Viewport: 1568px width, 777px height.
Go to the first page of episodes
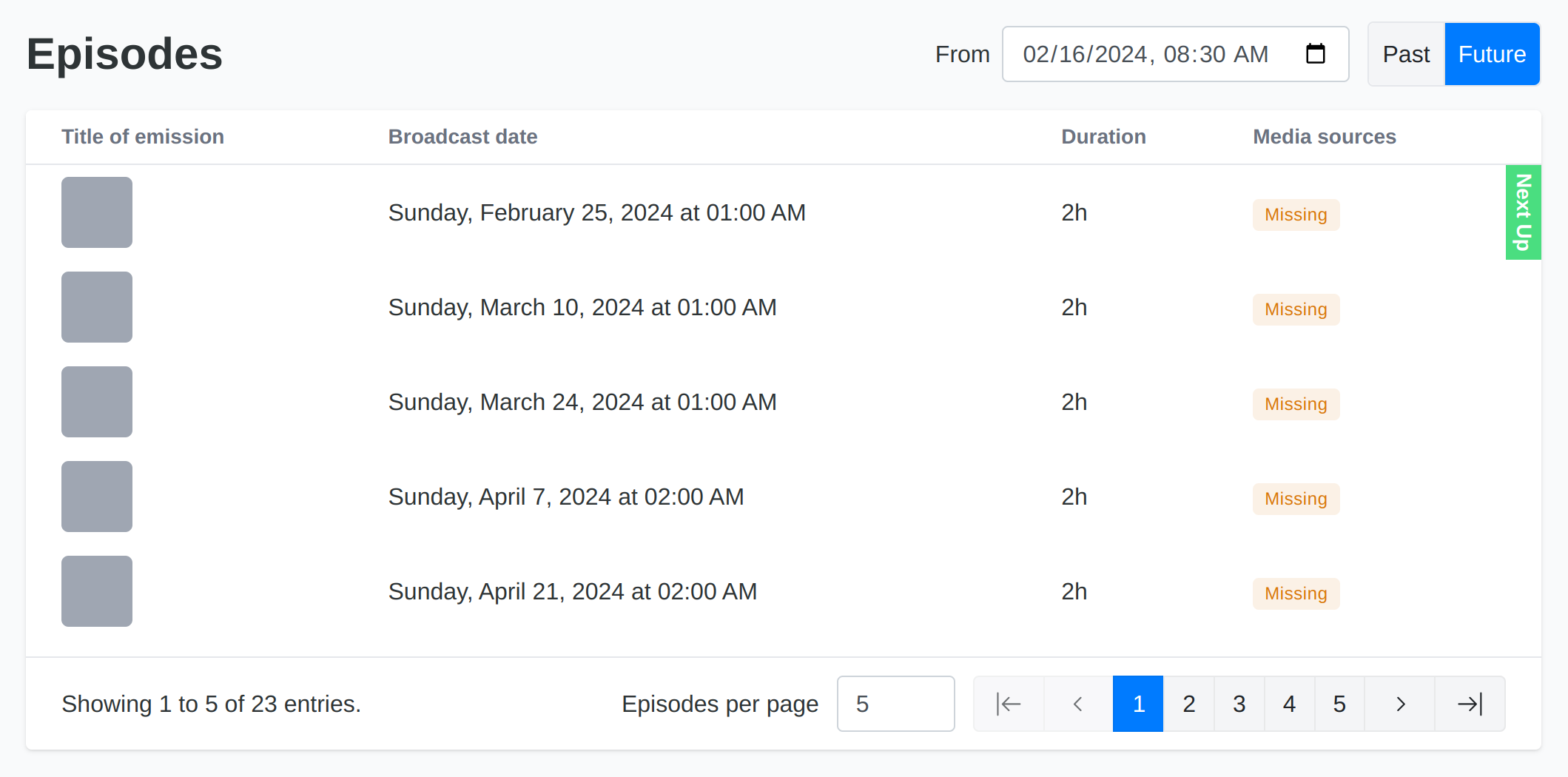click(x=1009, y=704)
